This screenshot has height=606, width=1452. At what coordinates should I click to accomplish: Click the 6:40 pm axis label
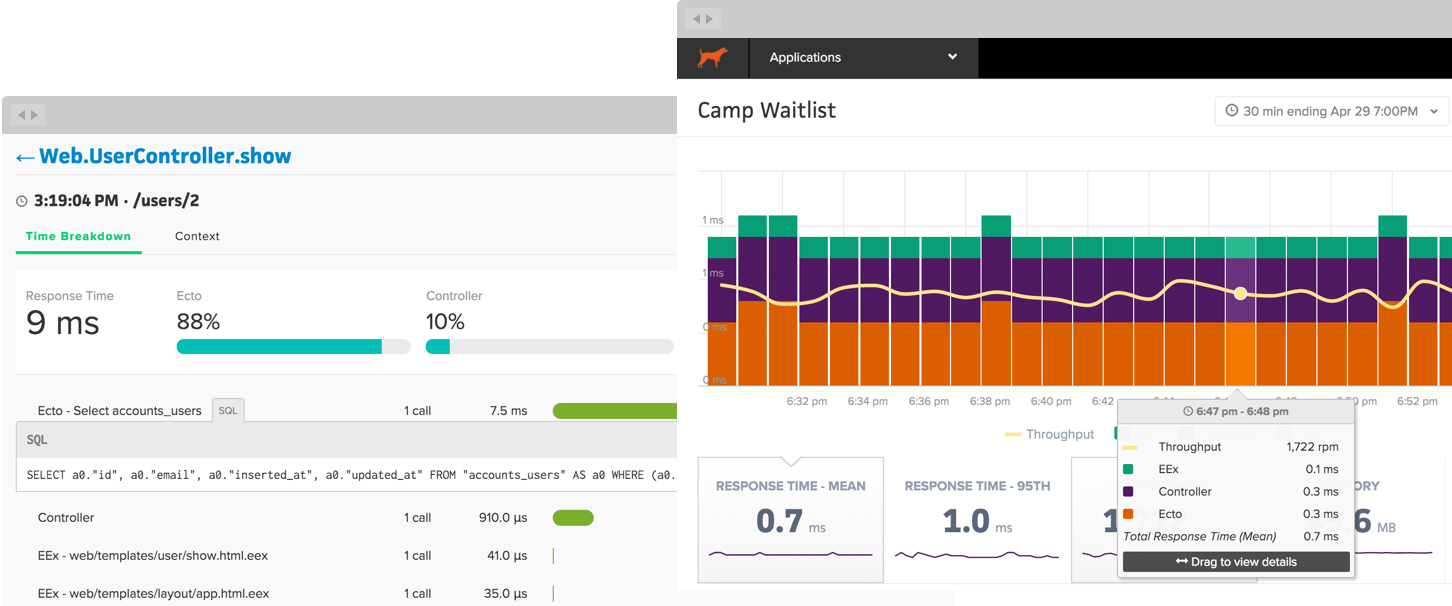coord(1050,401)
